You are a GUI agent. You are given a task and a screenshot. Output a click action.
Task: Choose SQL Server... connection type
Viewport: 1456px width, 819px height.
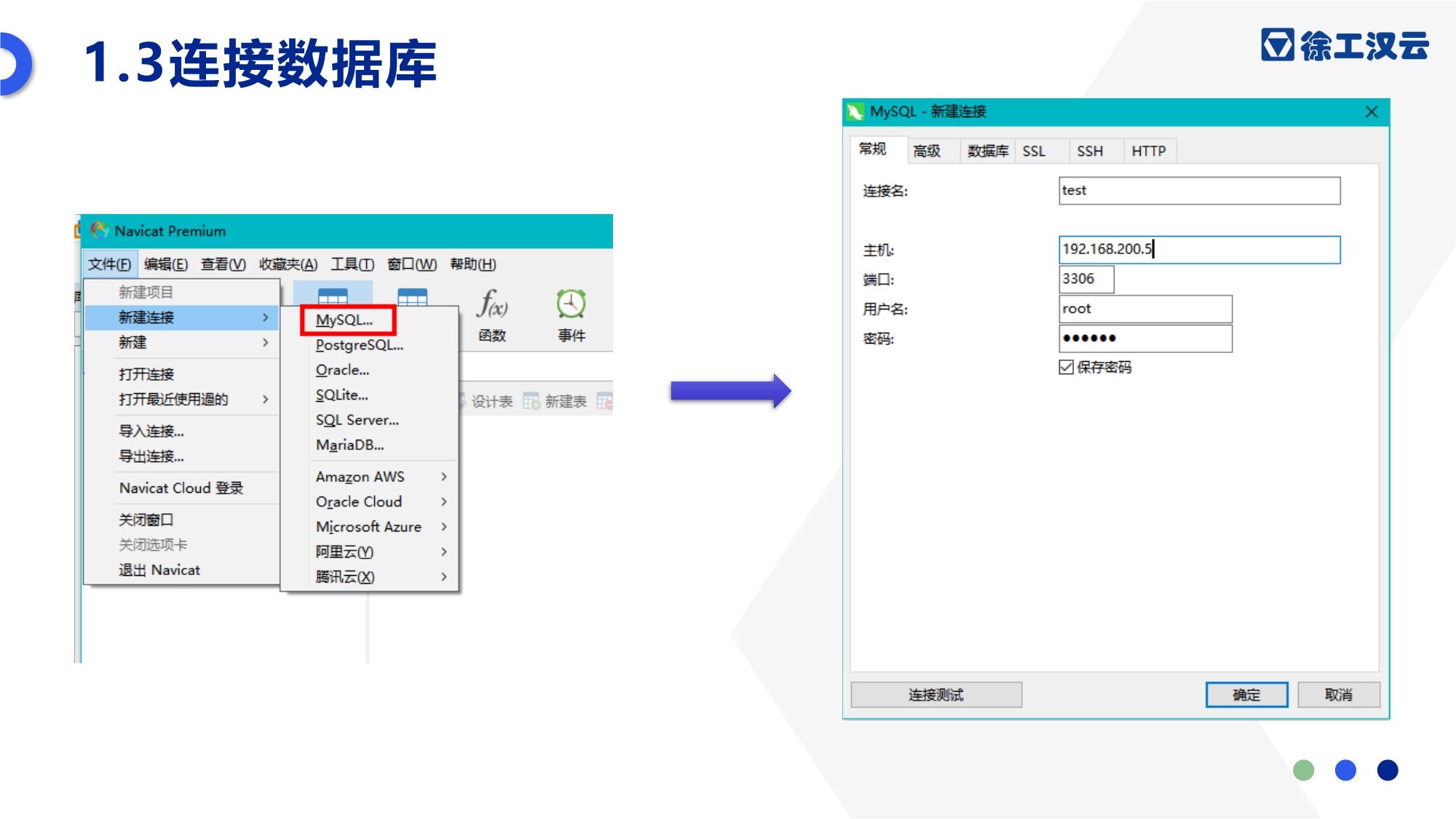pyautogui.click(x=357, y=420)
